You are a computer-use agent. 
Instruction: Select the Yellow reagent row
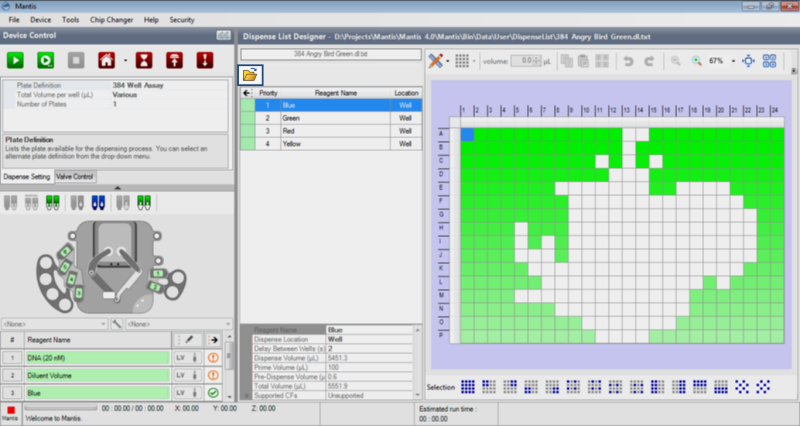[x=331, y=144]
